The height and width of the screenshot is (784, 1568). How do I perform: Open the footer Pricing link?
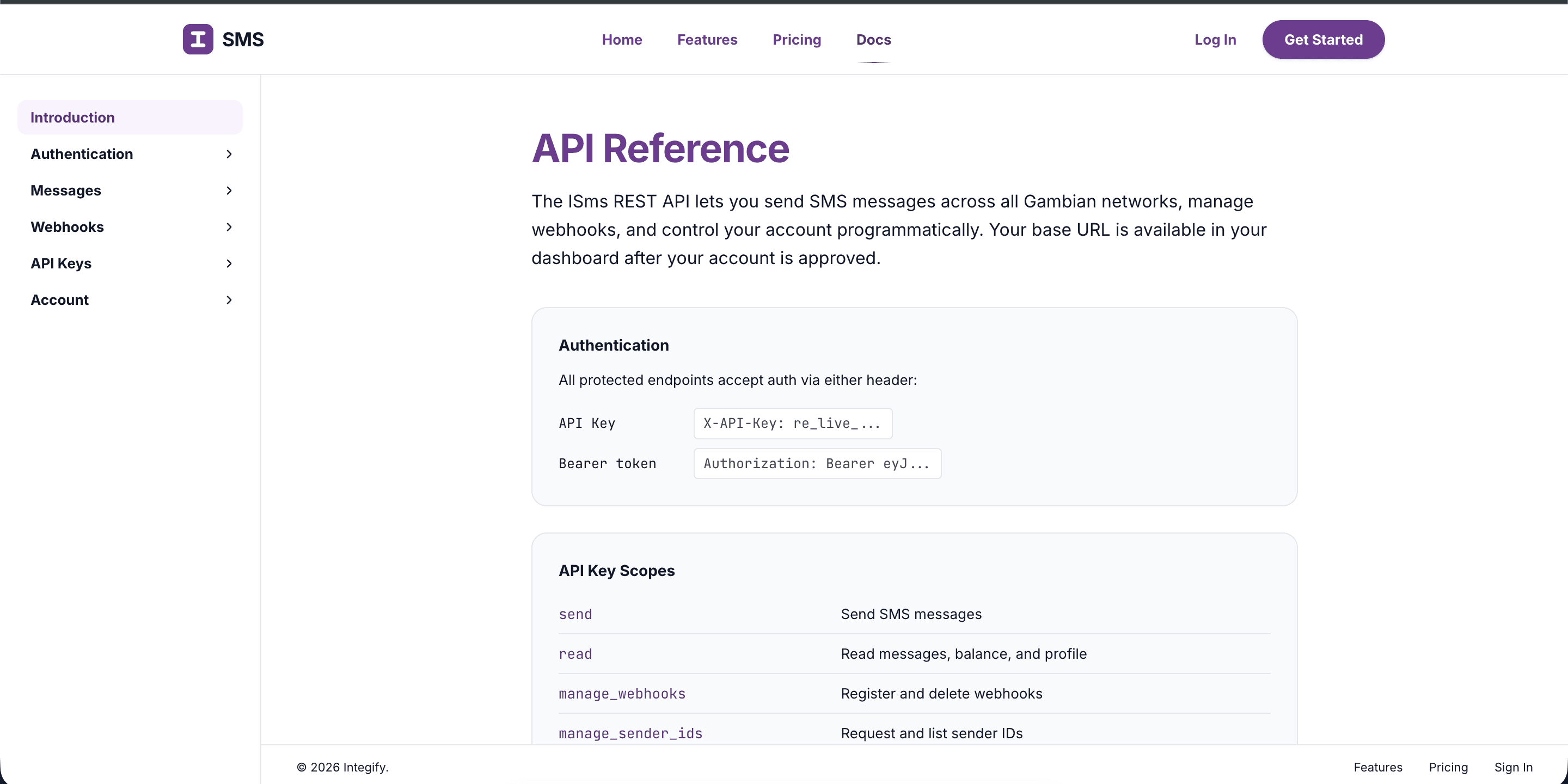coord(1448,767)
